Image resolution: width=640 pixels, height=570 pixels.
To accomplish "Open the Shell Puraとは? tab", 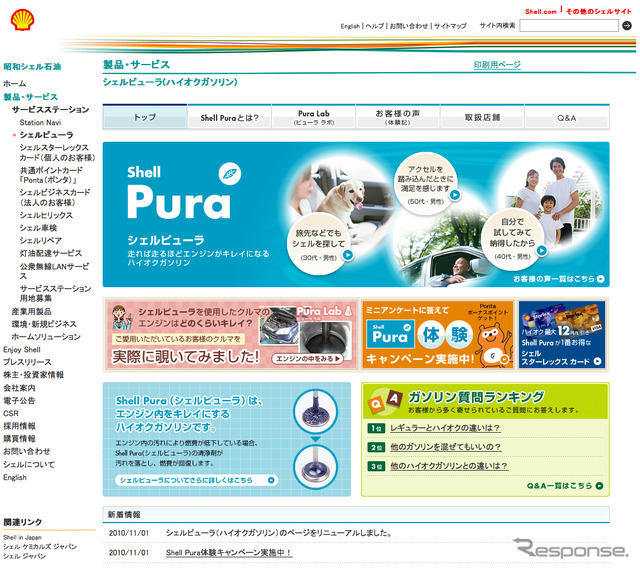I will (230, 117).
